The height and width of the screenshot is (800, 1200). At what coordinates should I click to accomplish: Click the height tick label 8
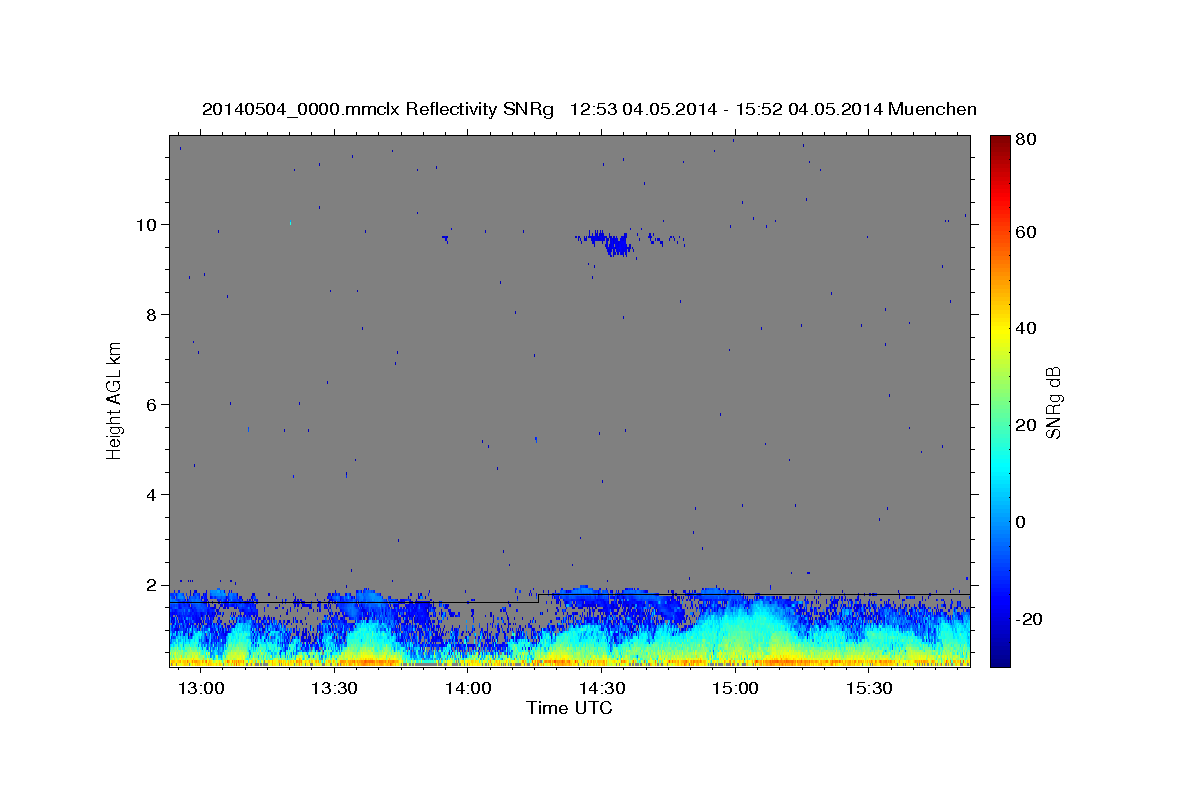coord(153,314)
